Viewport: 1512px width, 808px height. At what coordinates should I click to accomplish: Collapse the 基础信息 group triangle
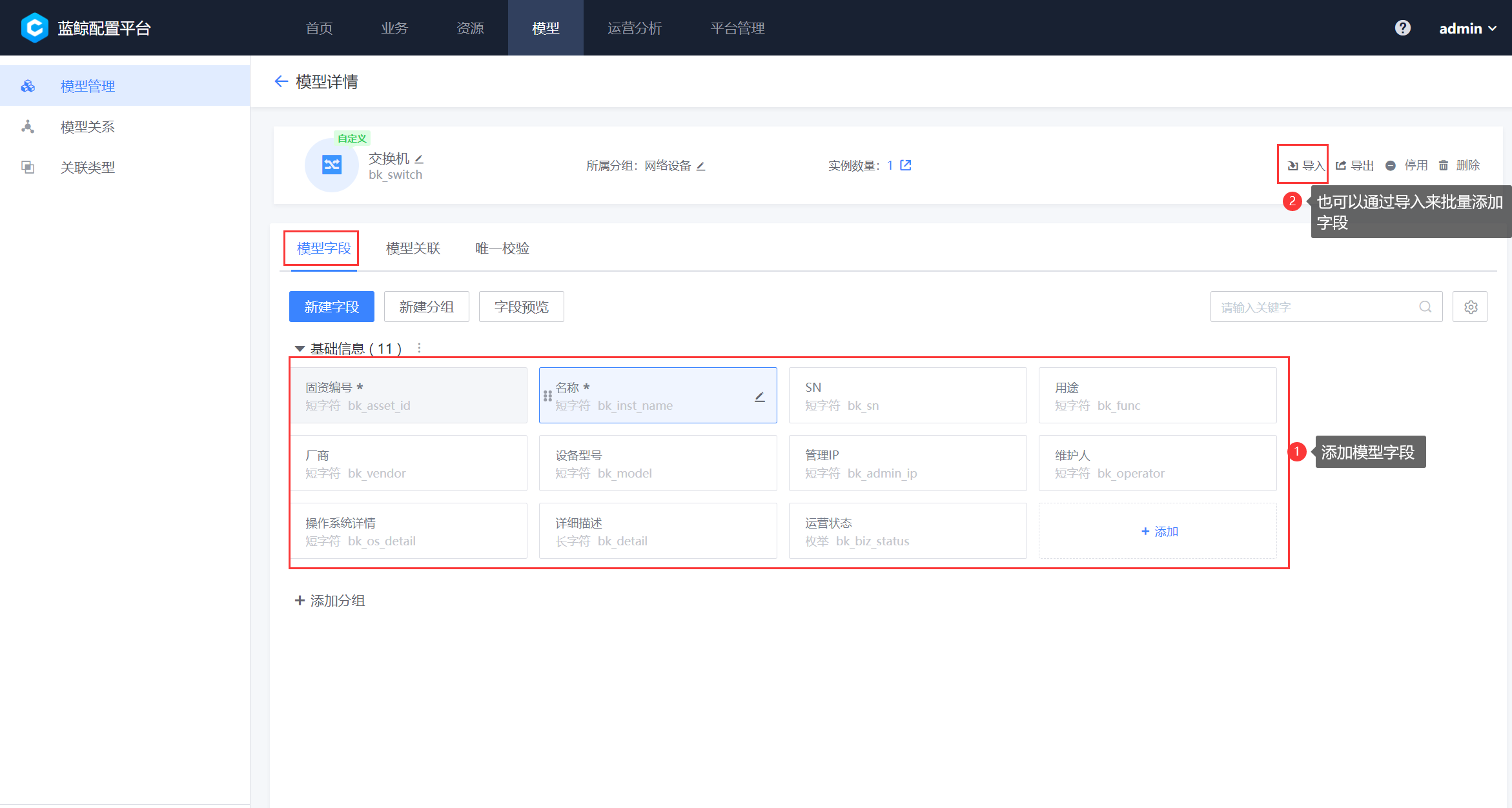300,348
